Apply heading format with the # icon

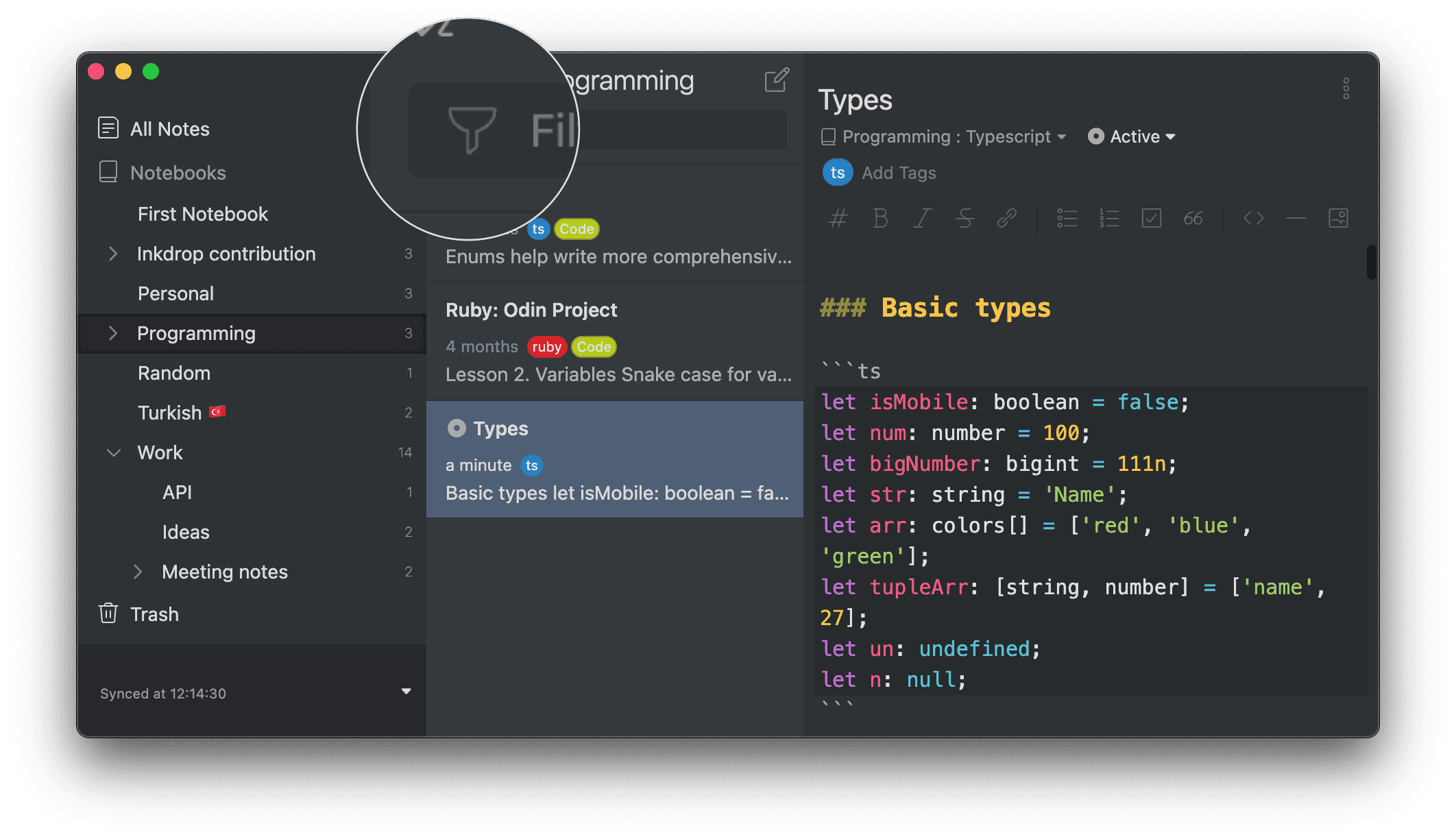click(838, 219)
